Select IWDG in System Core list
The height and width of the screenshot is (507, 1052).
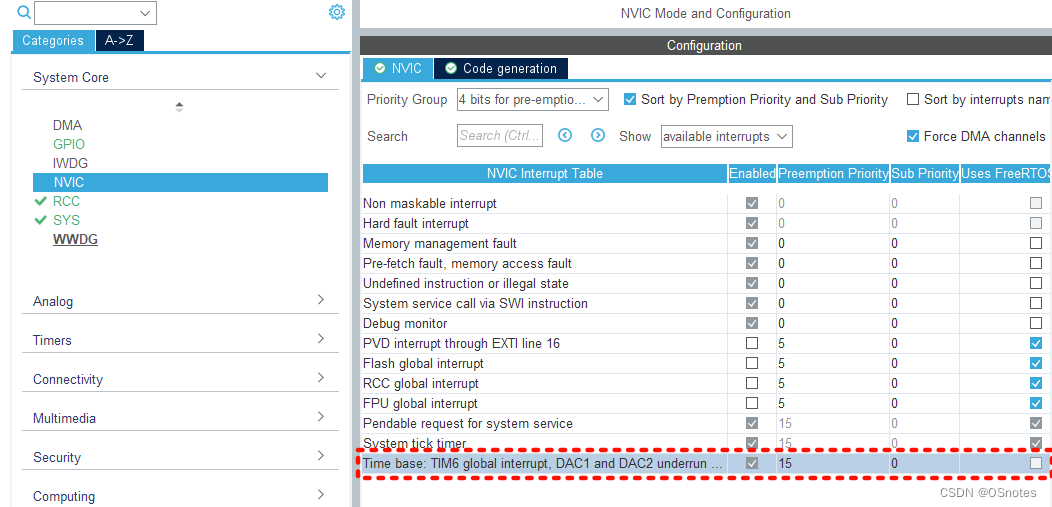point(70,163)
